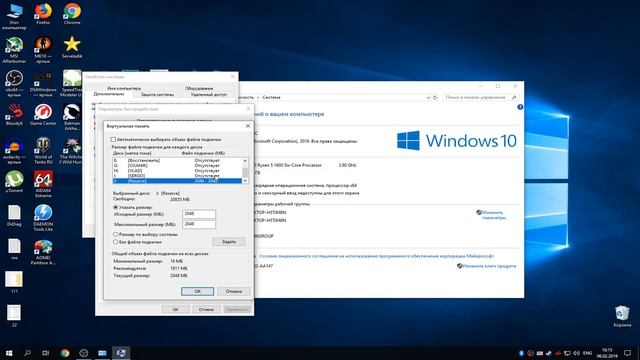Click Cancel in Performance Options dialog
Screen dimensions: 640x360
click(x=206, y=309)
